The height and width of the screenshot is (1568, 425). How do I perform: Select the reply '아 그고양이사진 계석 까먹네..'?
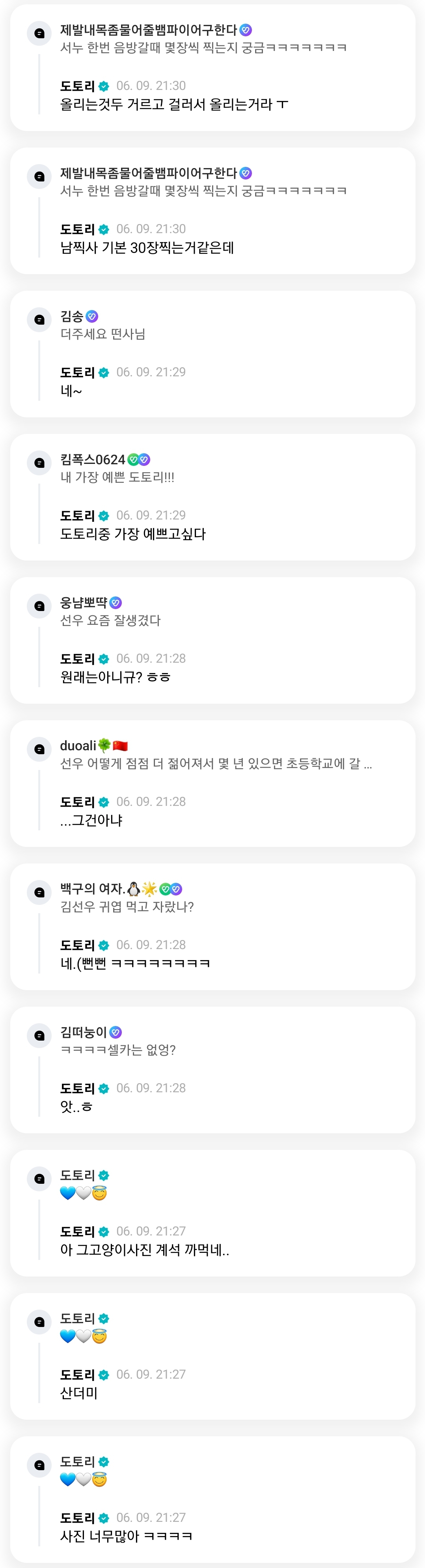145,1250
